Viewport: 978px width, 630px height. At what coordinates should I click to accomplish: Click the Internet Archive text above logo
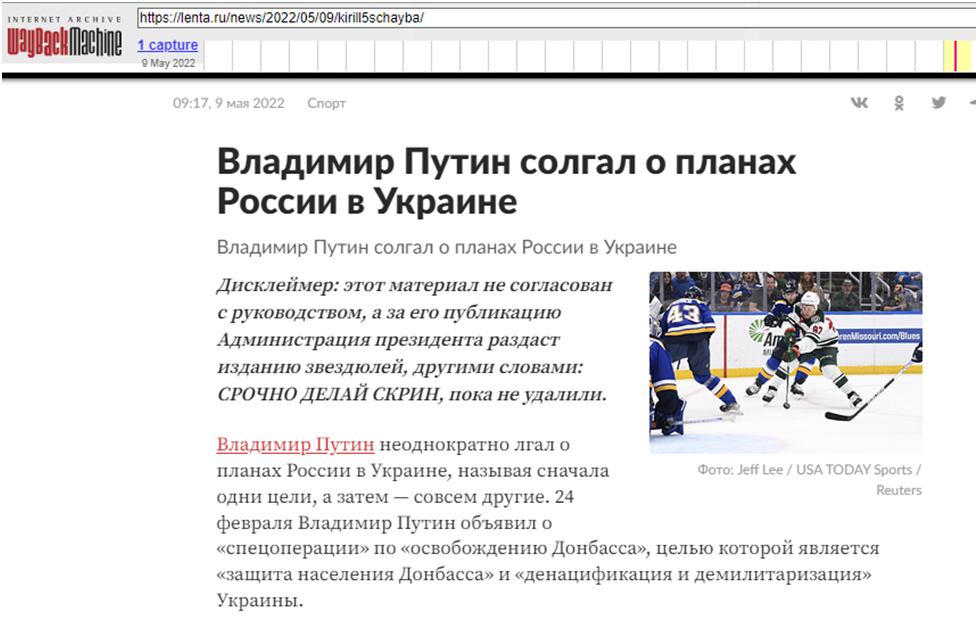click(64, 19)
